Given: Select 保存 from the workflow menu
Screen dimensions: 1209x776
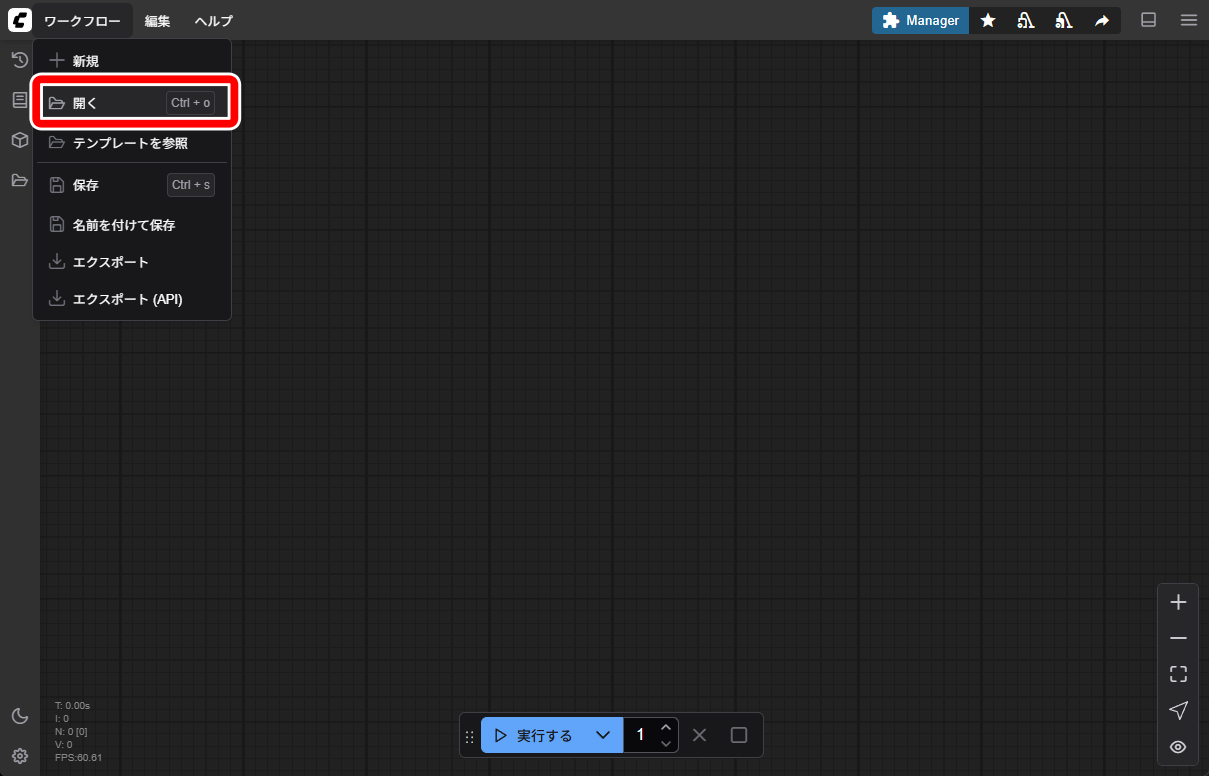Looking at the screenshot, I should (132, 185).
